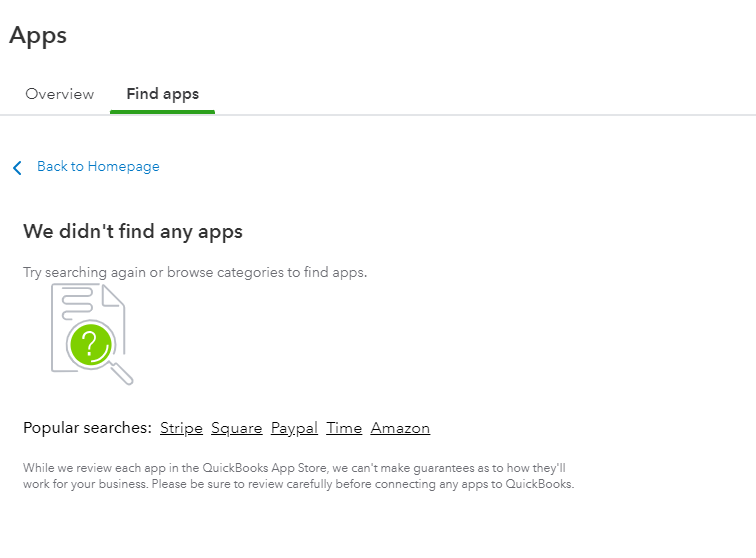Open the Time popular search
Image resolution: width=756 pixels, height=558 pixels.
click(x=344, y=428)
